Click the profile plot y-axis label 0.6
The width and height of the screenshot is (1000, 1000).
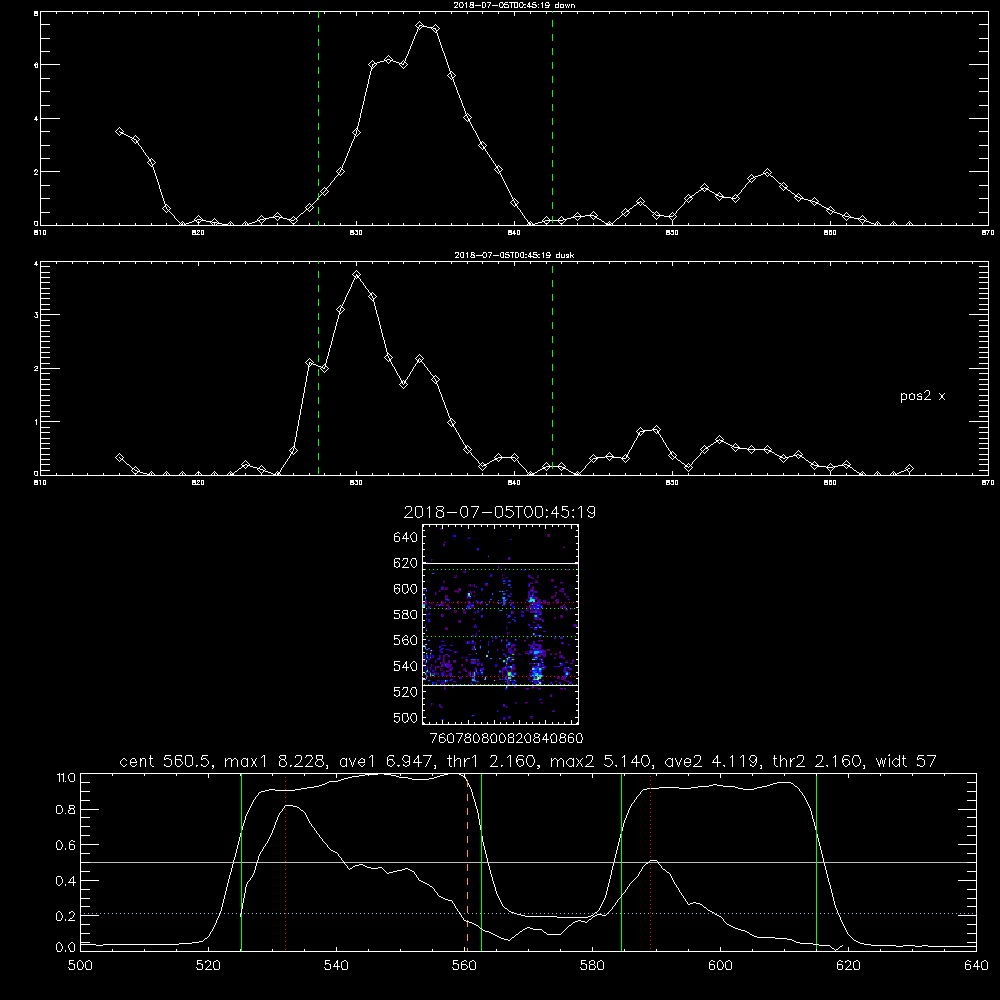(x=66, y=845)
